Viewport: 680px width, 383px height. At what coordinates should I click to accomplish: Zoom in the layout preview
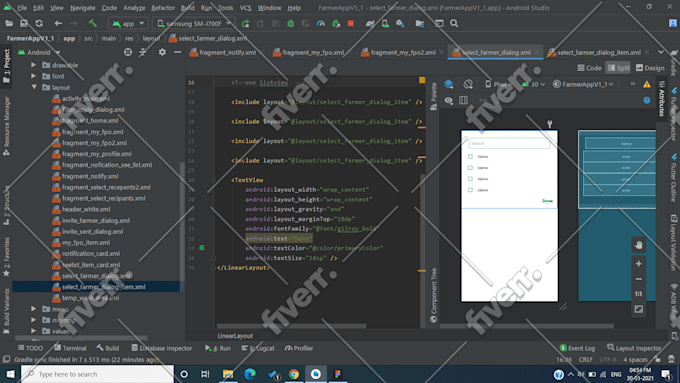point(638,264)
